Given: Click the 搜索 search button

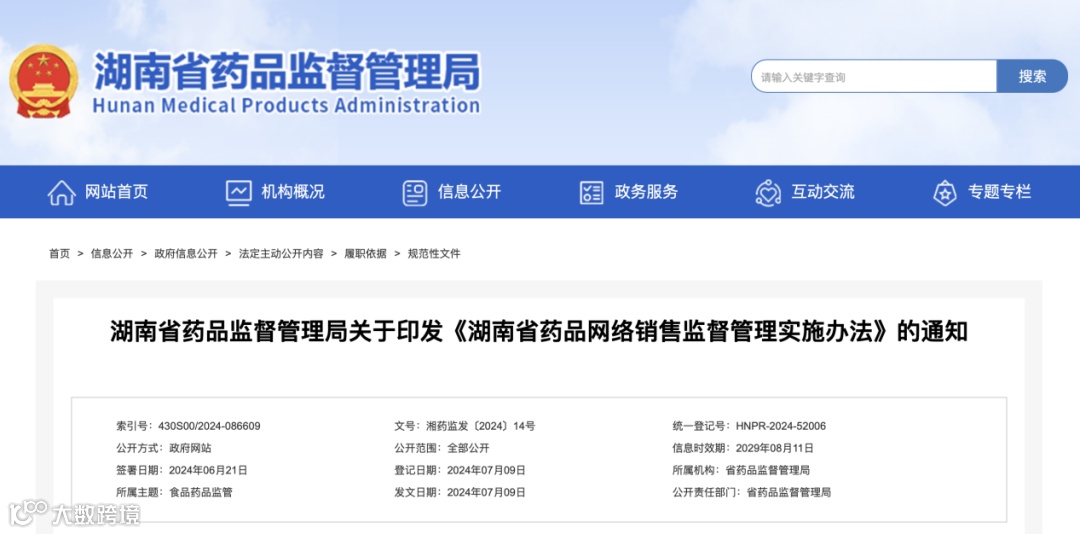Looking at the screenshot, I should coord(1032,76).
